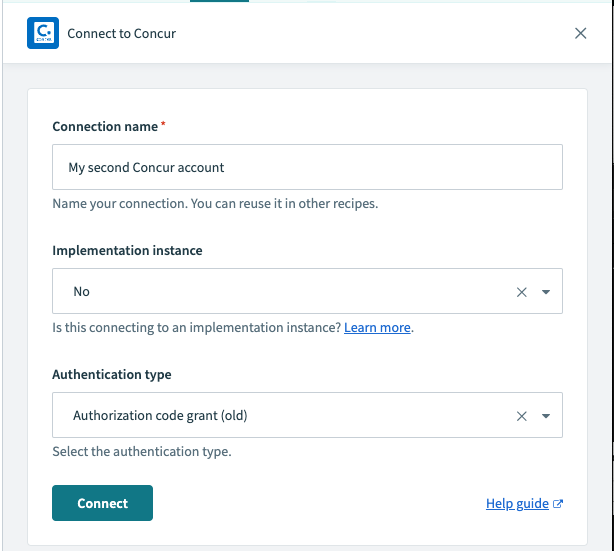Close the Connect to Concur dialog

click(x=580, y=33)
